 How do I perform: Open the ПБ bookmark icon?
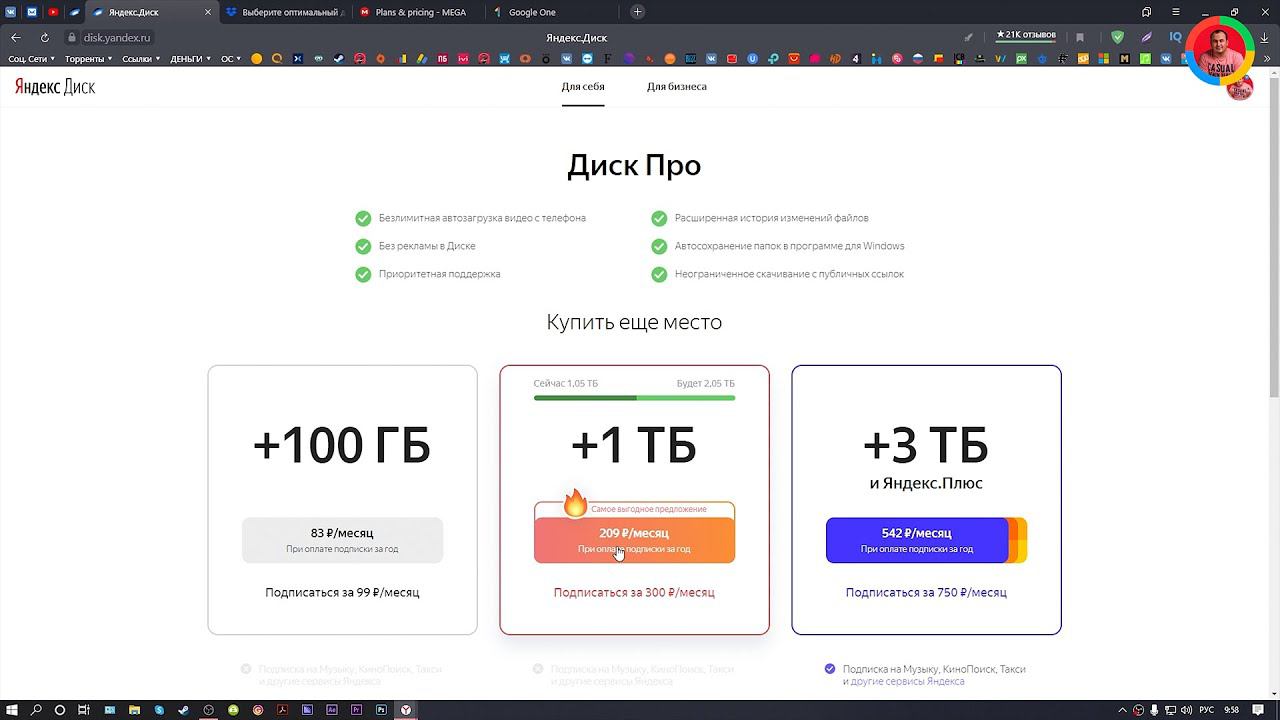point(442,59)
